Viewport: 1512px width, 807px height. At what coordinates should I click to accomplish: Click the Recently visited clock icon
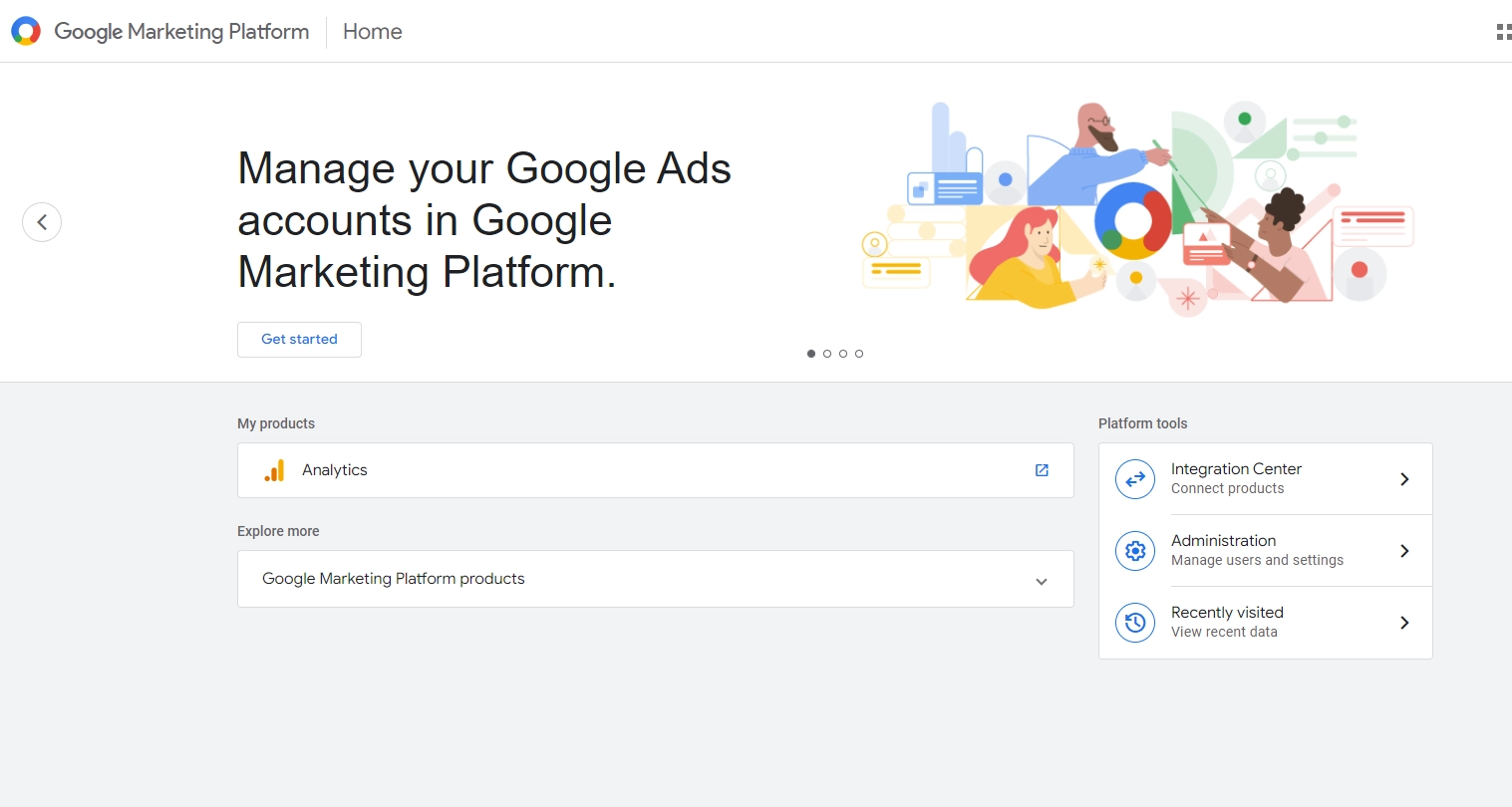tap(1135, 623)
